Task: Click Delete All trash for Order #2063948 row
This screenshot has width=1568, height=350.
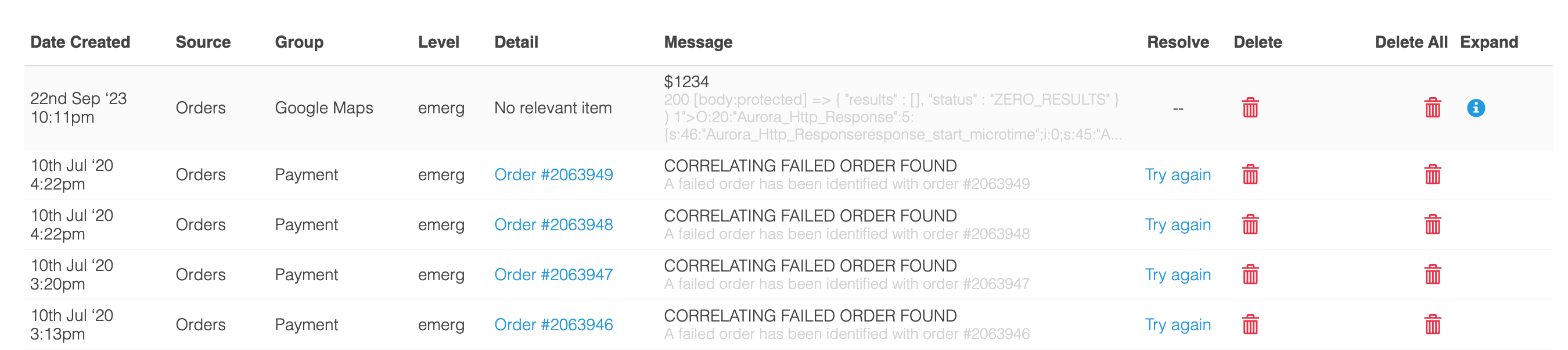Action: point(1432,224)
